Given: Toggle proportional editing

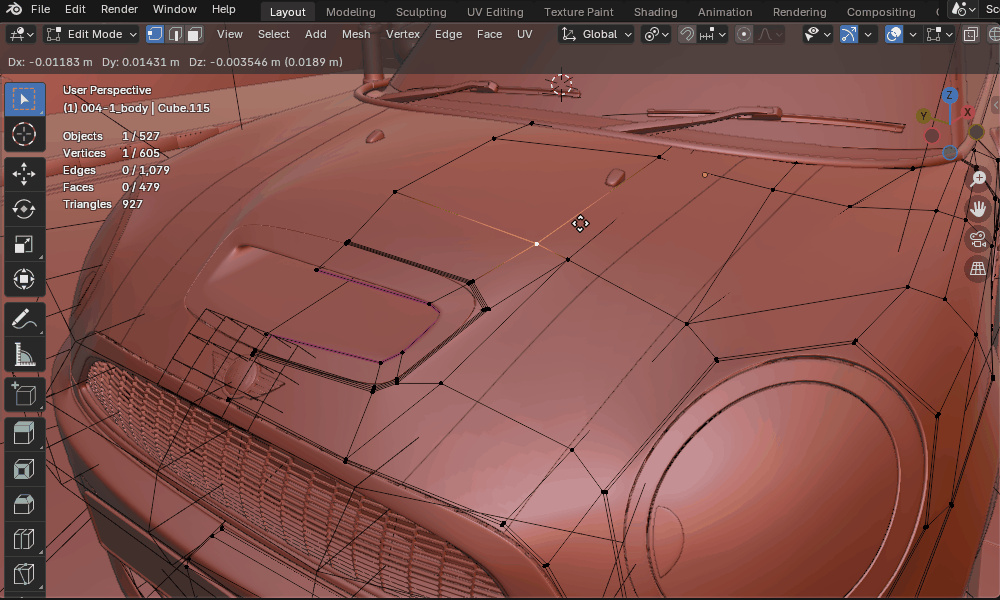Looking at the screenshot, I should (x=744, y=34).
